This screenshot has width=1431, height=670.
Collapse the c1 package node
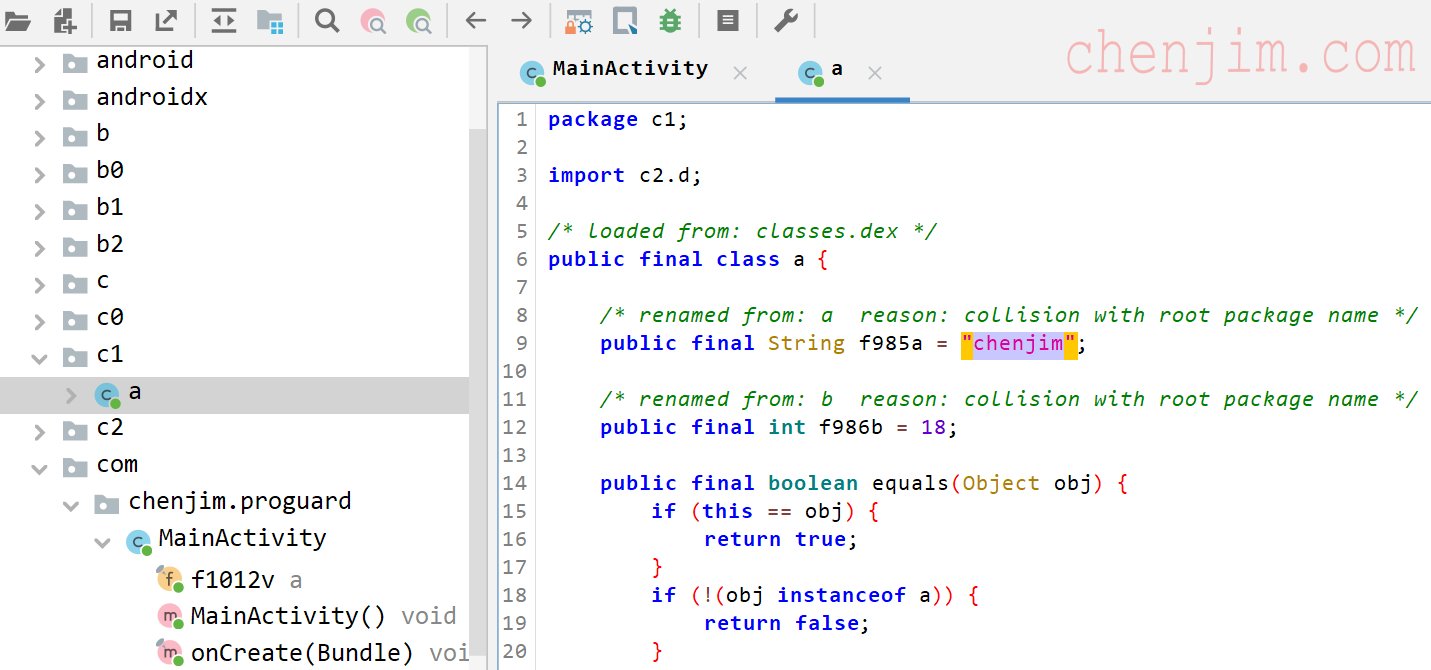(40, 357)
